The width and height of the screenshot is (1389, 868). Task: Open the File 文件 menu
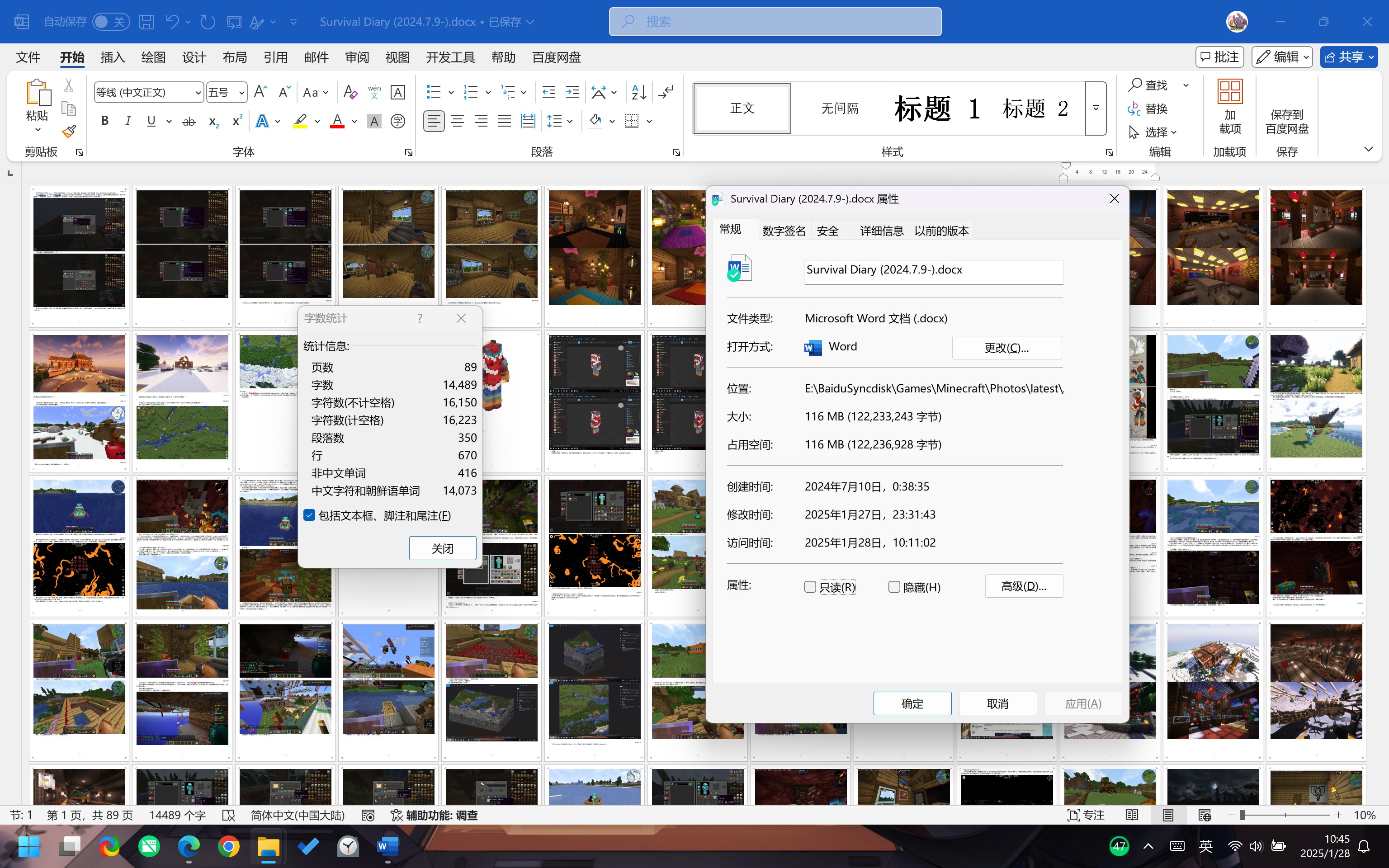[28, 57]
